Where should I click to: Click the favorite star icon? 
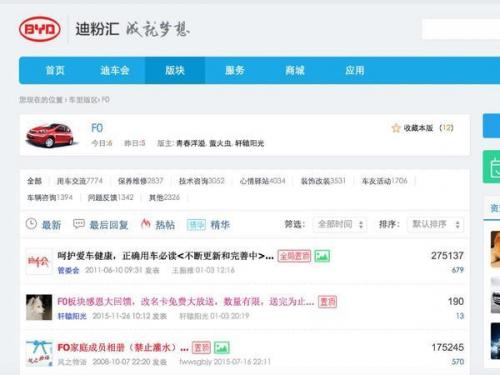396,128
